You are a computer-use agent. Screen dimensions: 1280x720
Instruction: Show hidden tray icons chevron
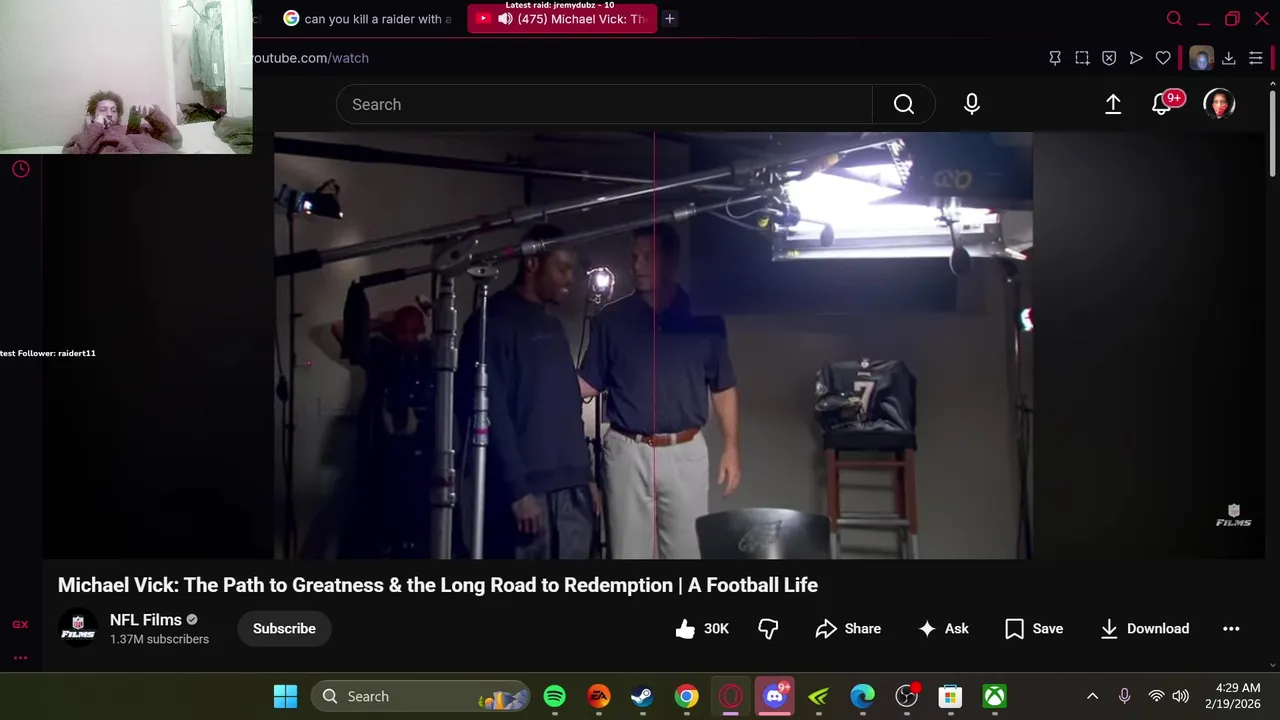(1092, 696)
